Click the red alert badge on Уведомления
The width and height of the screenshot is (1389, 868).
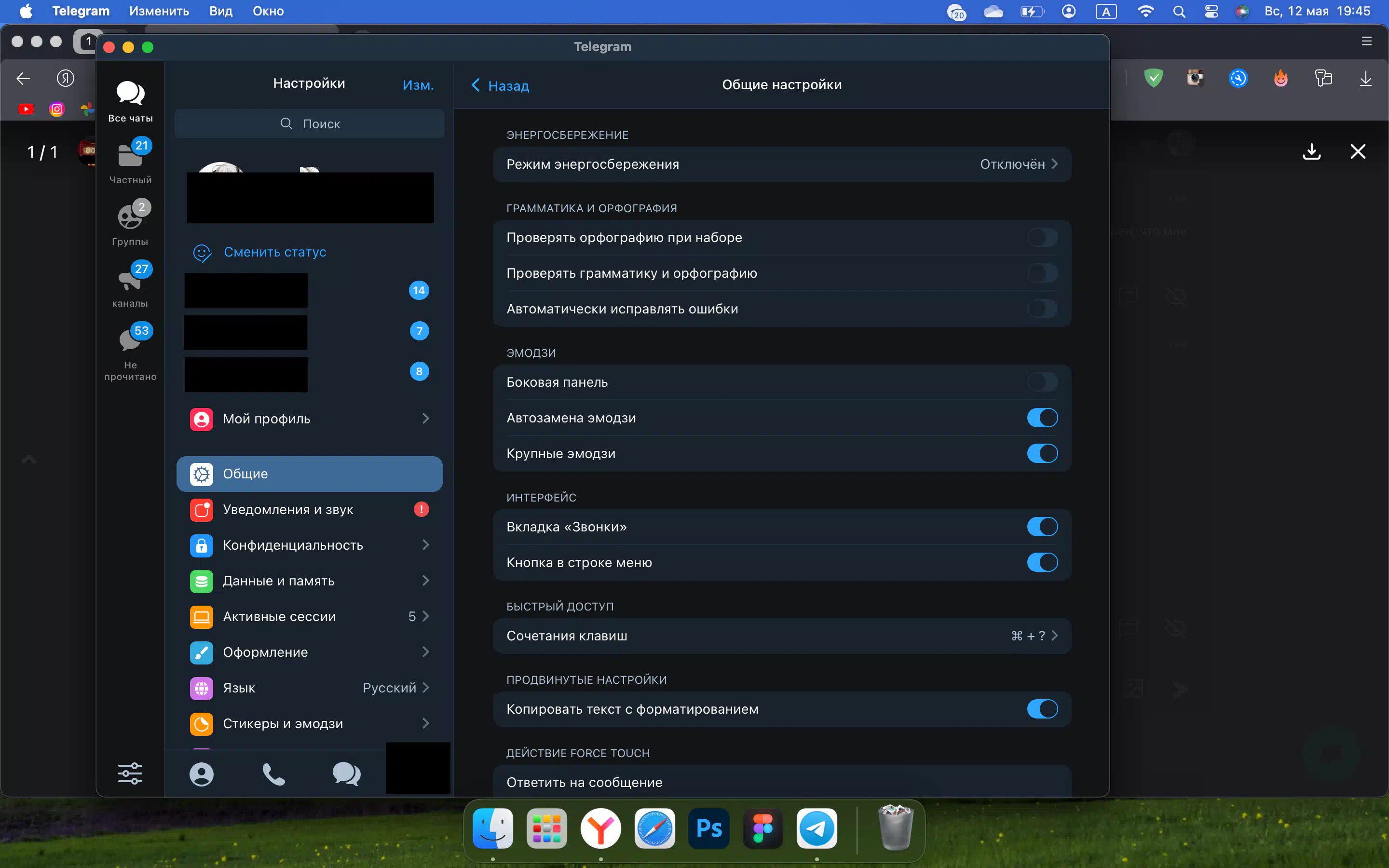click(x=422, y=509)
